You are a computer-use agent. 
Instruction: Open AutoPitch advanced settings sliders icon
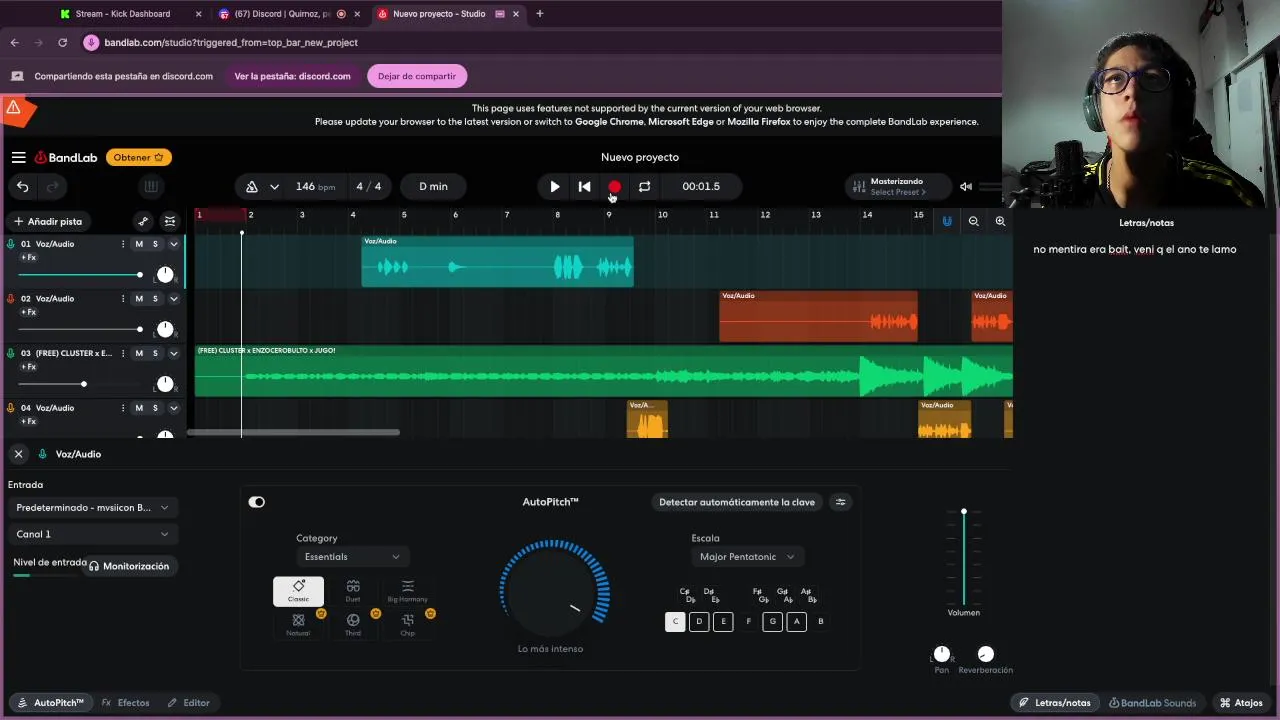point(841,502)
